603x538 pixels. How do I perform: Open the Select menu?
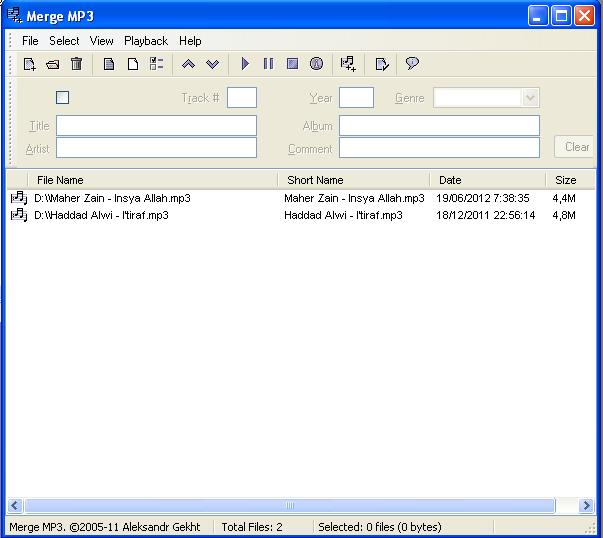(64, 41)
